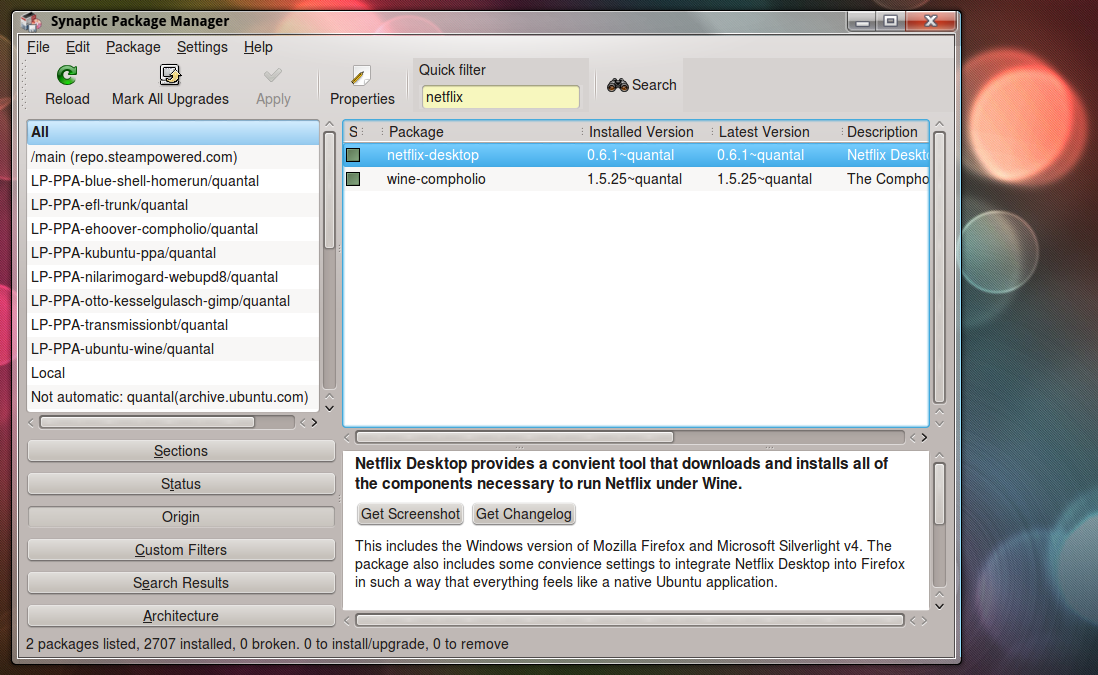Select LP-PPA-ehoover-compholio/quantal origin
This screenshot has width=1098, height=675.
pyautogui.click(x=173, y=229)
